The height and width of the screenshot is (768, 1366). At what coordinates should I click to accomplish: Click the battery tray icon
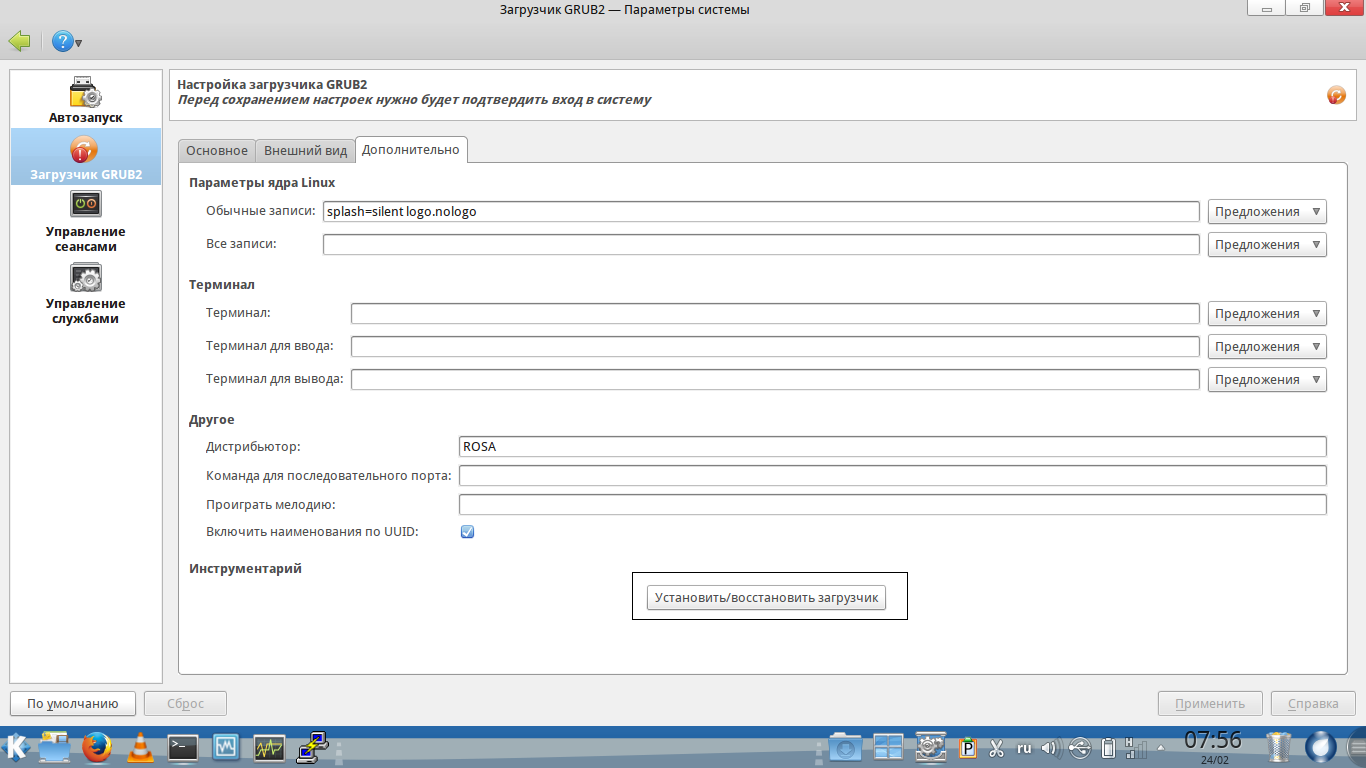click(1108, 748)
